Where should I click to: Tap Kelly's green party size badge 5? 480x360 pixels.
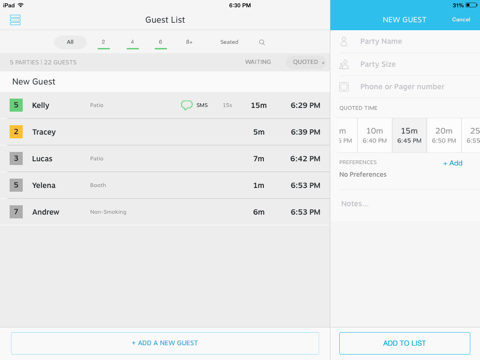pos(16,105)
